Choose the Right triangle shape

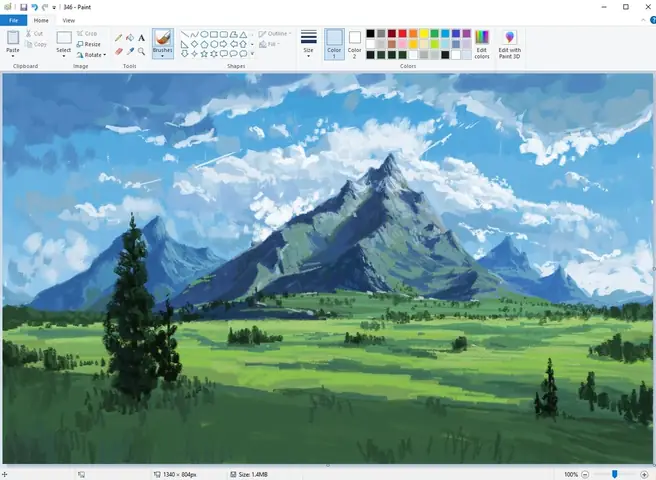(x=184, y=44)
